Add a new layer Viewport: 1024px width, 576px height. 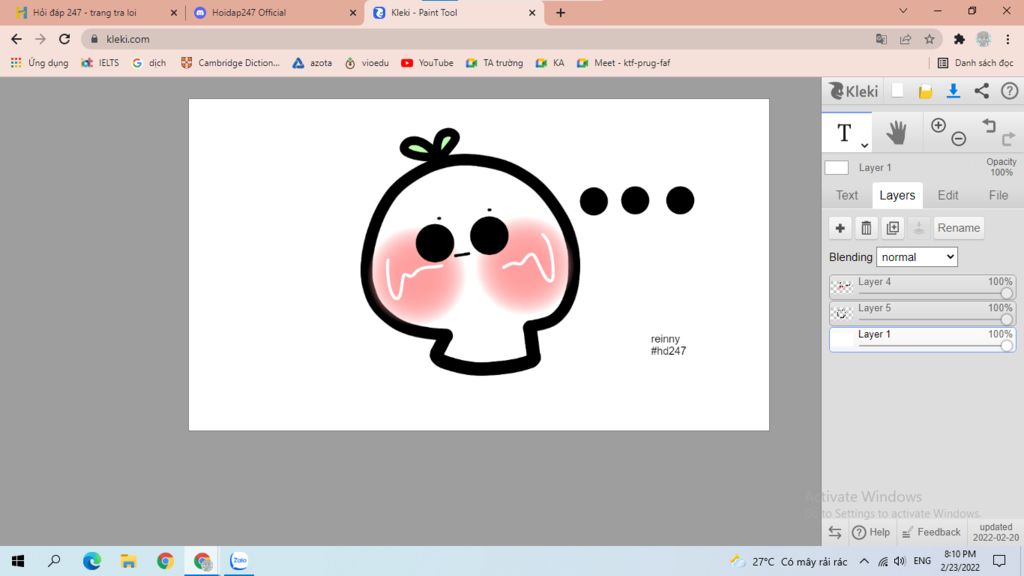tap(840, 228)
